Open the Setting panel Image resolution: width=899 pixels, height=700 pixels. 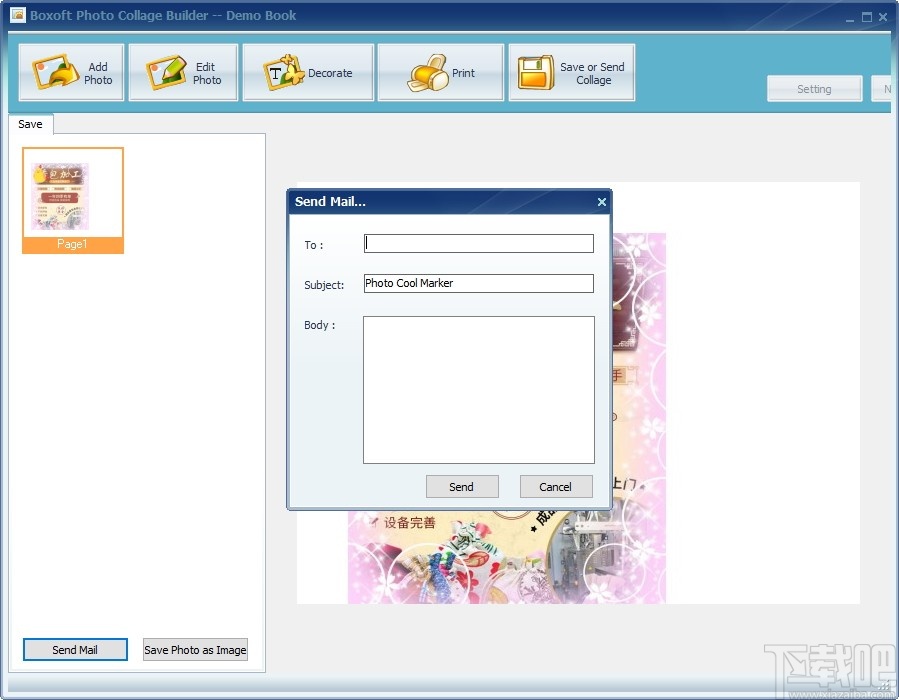pyautogui.click(x=814, y=89)
